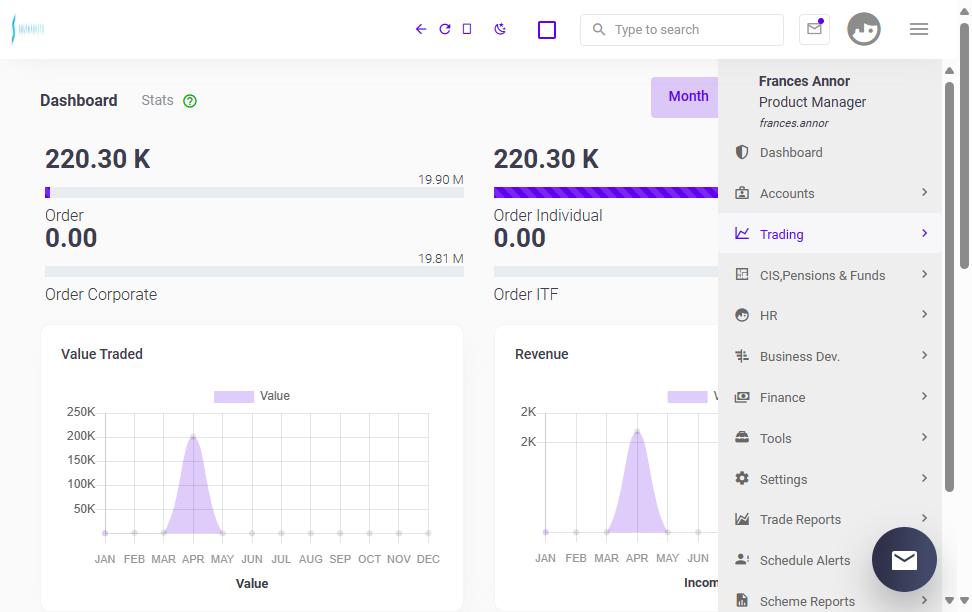Expand CIS, Pensions & Funds chevron

(x=924, y=274)
